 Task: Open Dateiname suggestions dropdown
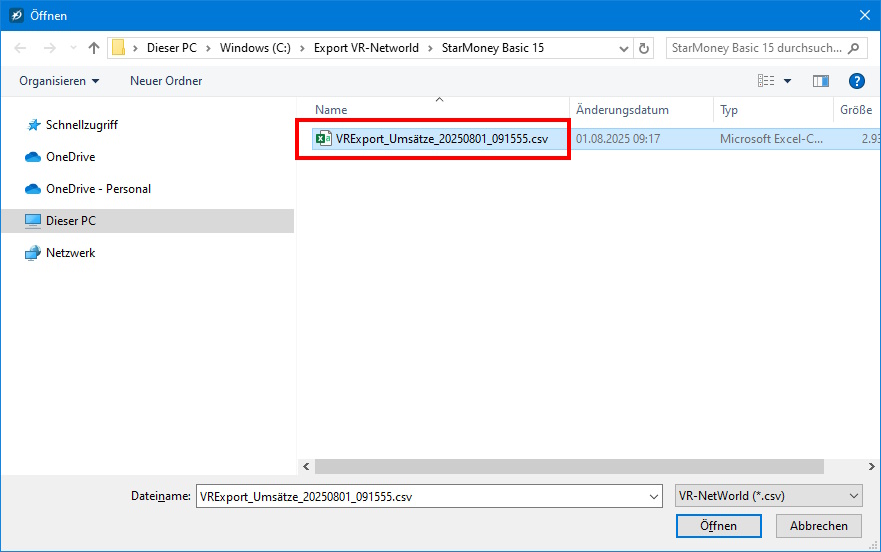pos(653,496)
